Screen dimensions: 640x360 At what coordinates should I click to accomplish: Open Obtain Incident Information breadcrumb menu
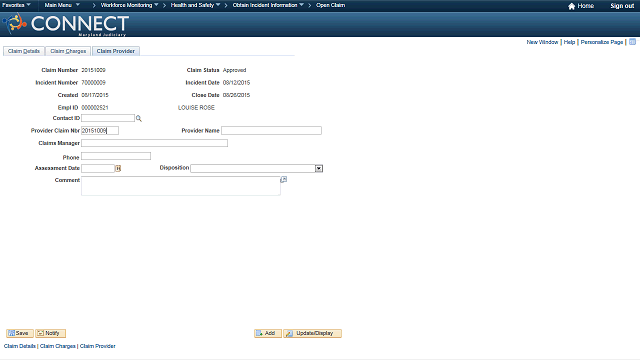click(x=268, y=5)
